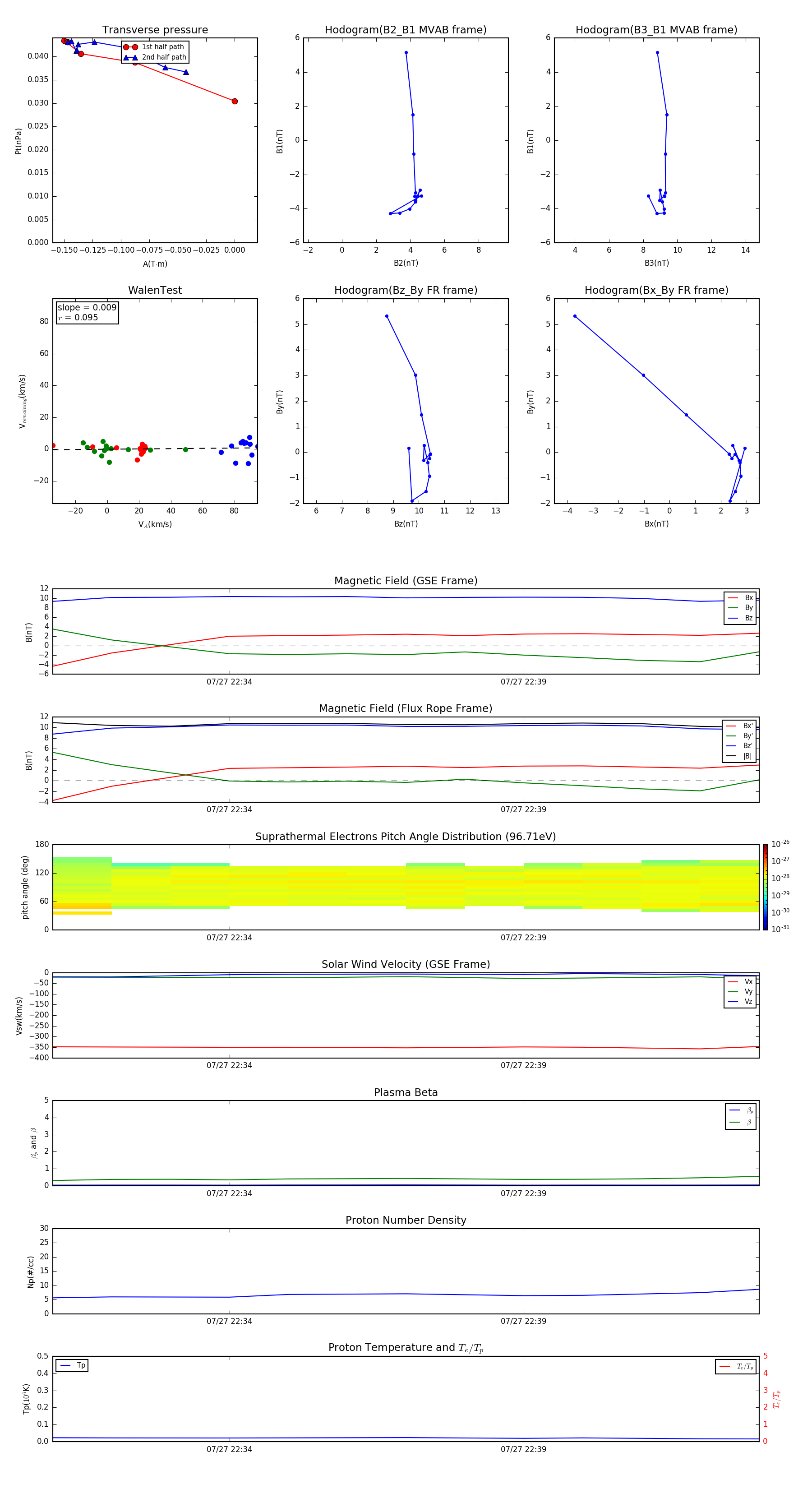
Task: Click the Vy legend entry in velocity plot
Action: [x=740, y=991]
